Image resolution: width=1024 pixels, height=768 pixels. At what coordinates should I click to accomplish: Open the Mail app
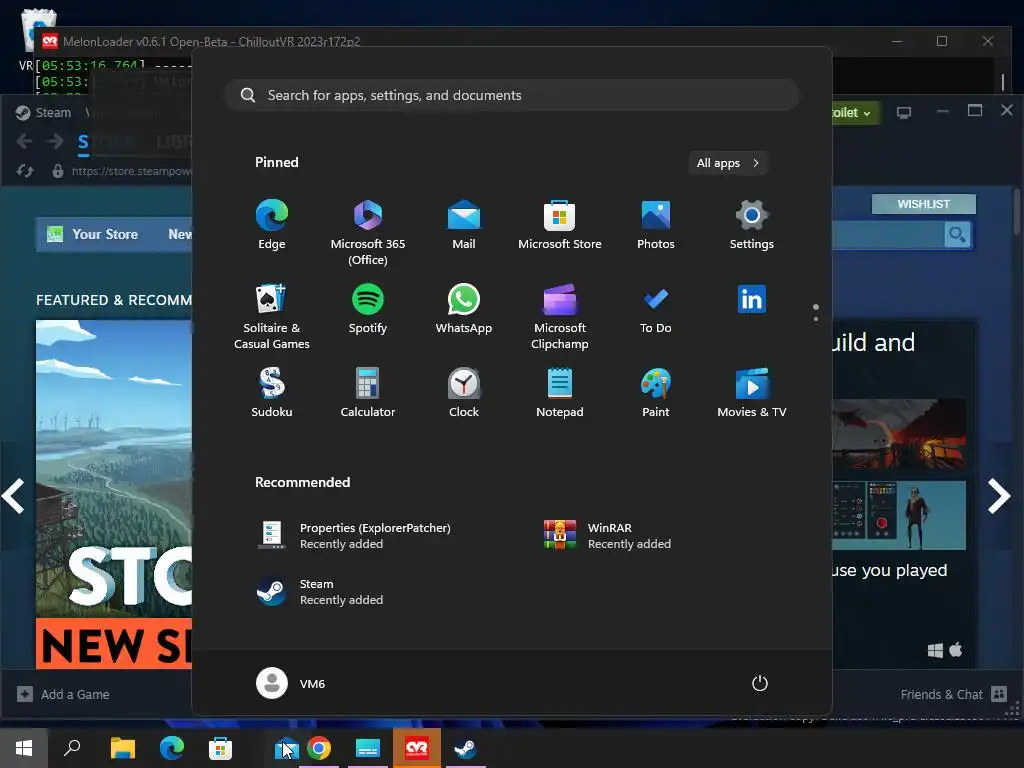point(464,225)
